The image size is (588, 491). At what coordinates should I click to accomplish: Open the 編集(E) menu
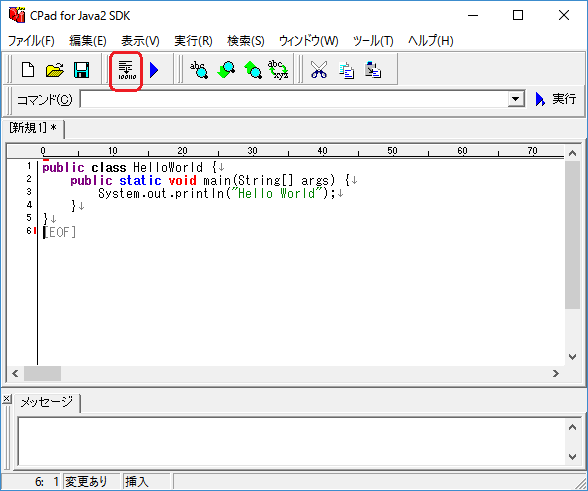pyautogui.click(x=88, y=41)
